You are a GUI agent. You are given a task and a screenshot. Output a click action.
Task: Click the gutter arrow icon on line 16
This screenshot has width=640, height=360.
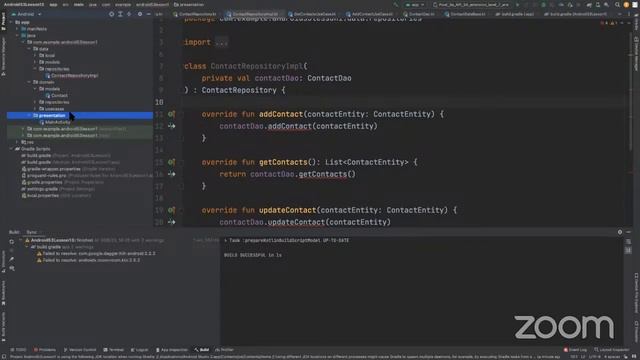tap(171, 174)
